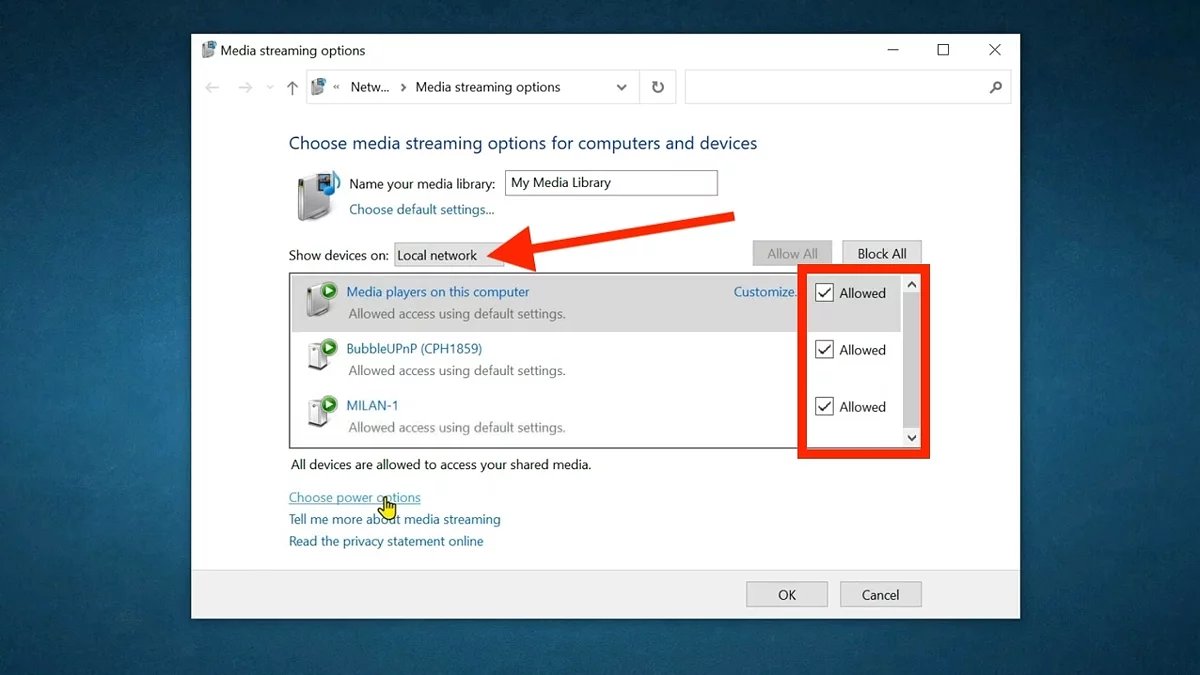
Task: Click the Forward navigation arrow
Action: [x=245, y=88]
